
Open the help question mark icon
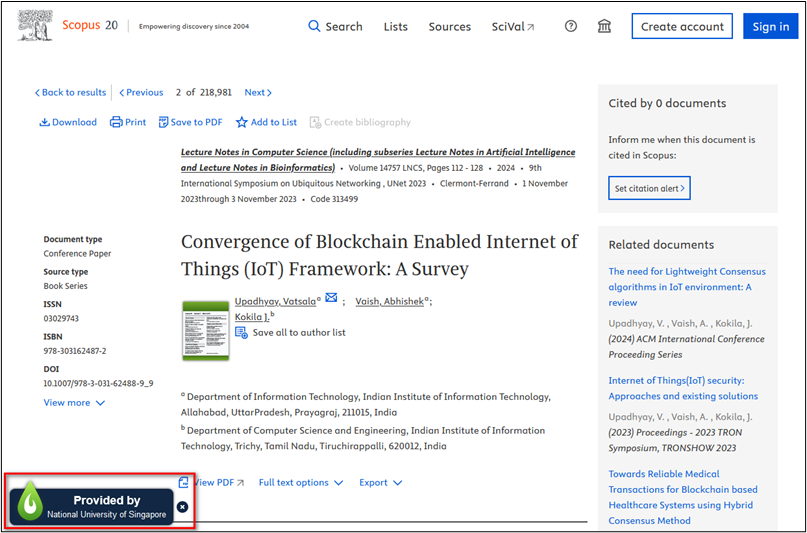click(571, 26)
